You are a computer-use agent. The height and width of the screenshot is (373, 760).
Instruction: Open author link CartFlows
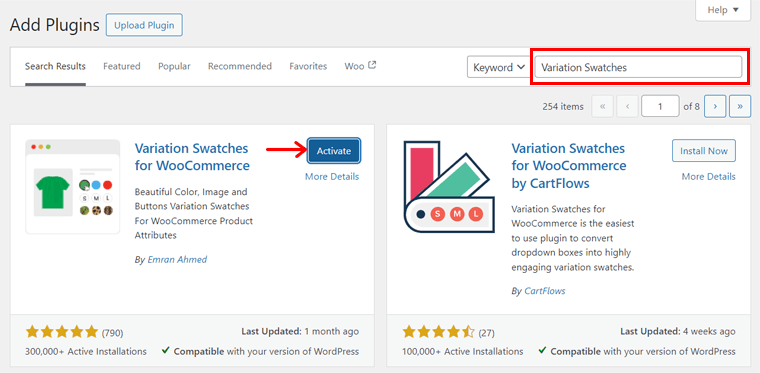coord(545,291)
